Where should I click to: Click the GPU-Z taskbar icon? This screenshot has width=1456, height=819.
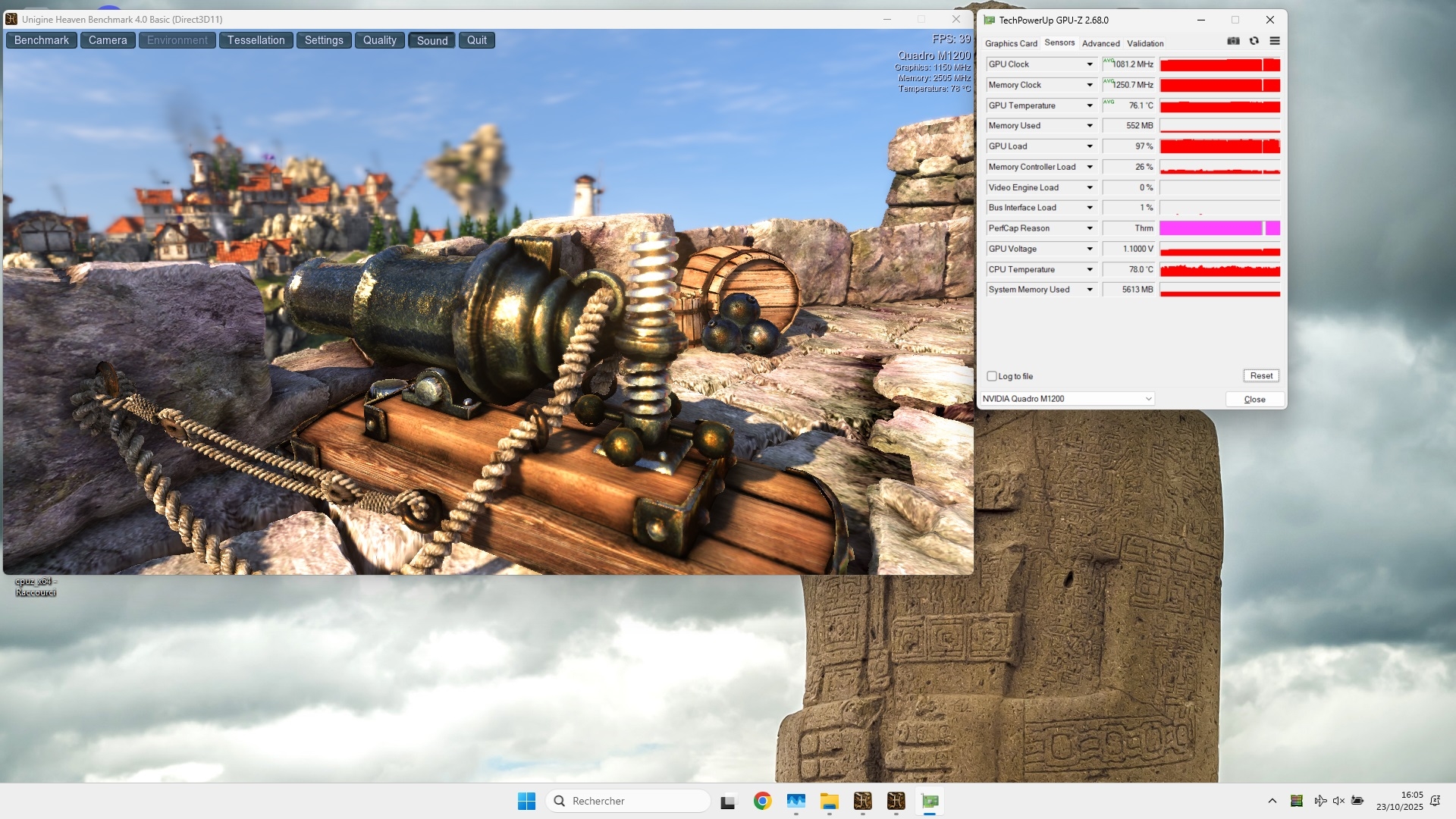tap(930, 801)
